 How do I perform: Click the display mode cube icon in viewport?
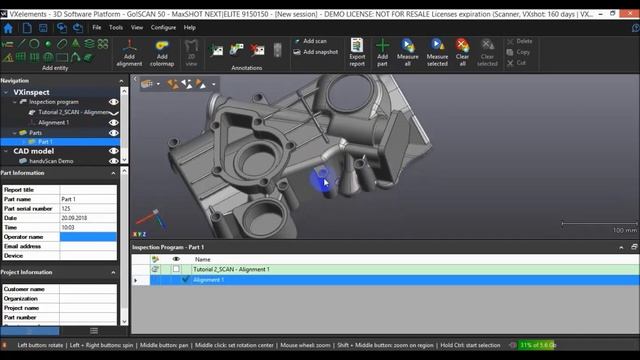coord(147,84)
